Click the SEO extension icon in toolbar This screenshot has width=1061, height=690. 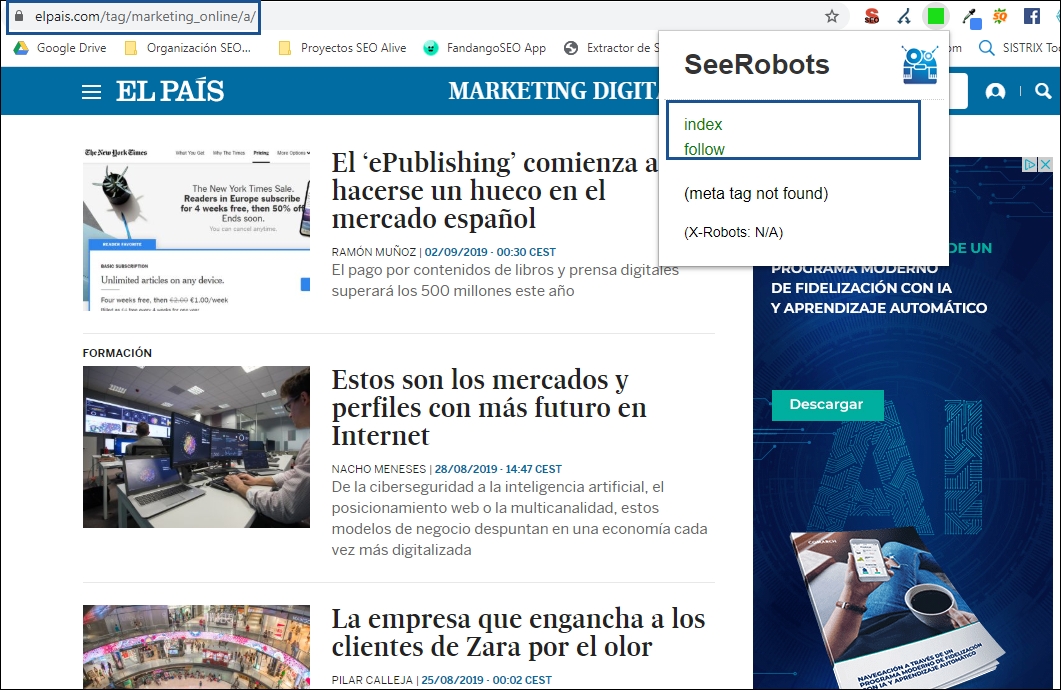pos(872,16)
